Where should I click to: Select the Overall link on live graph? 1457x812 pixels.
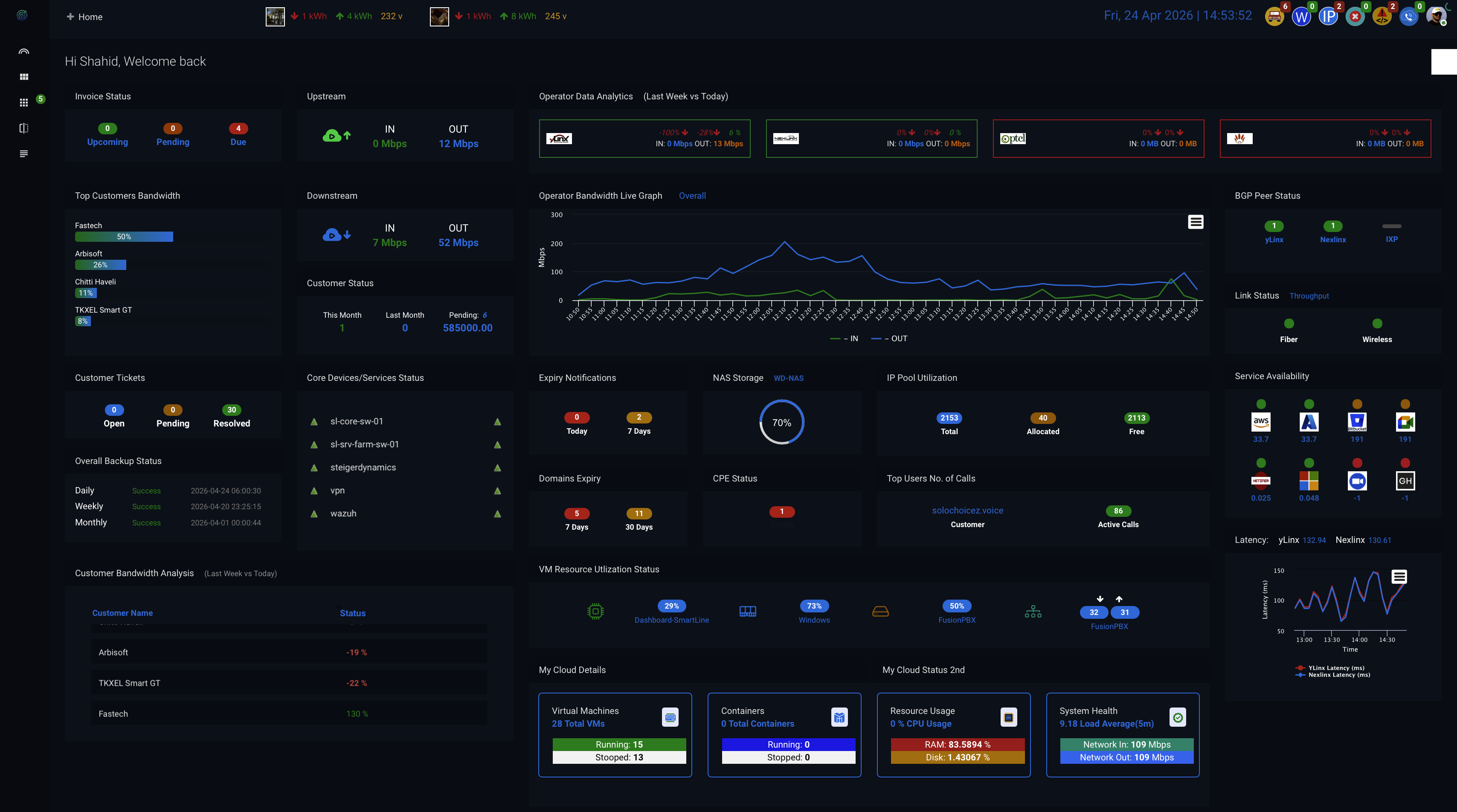click(x=692, y=196)
